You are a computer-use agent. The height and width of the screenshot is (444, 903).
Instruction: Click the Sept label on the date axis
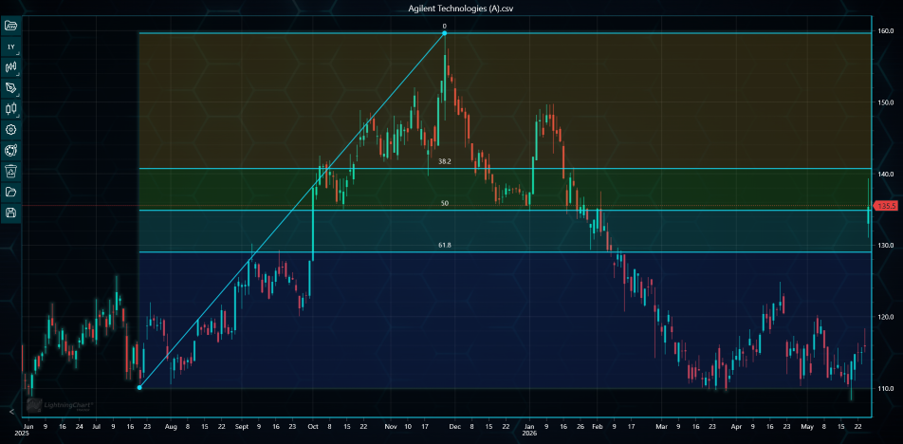(242, 427)
